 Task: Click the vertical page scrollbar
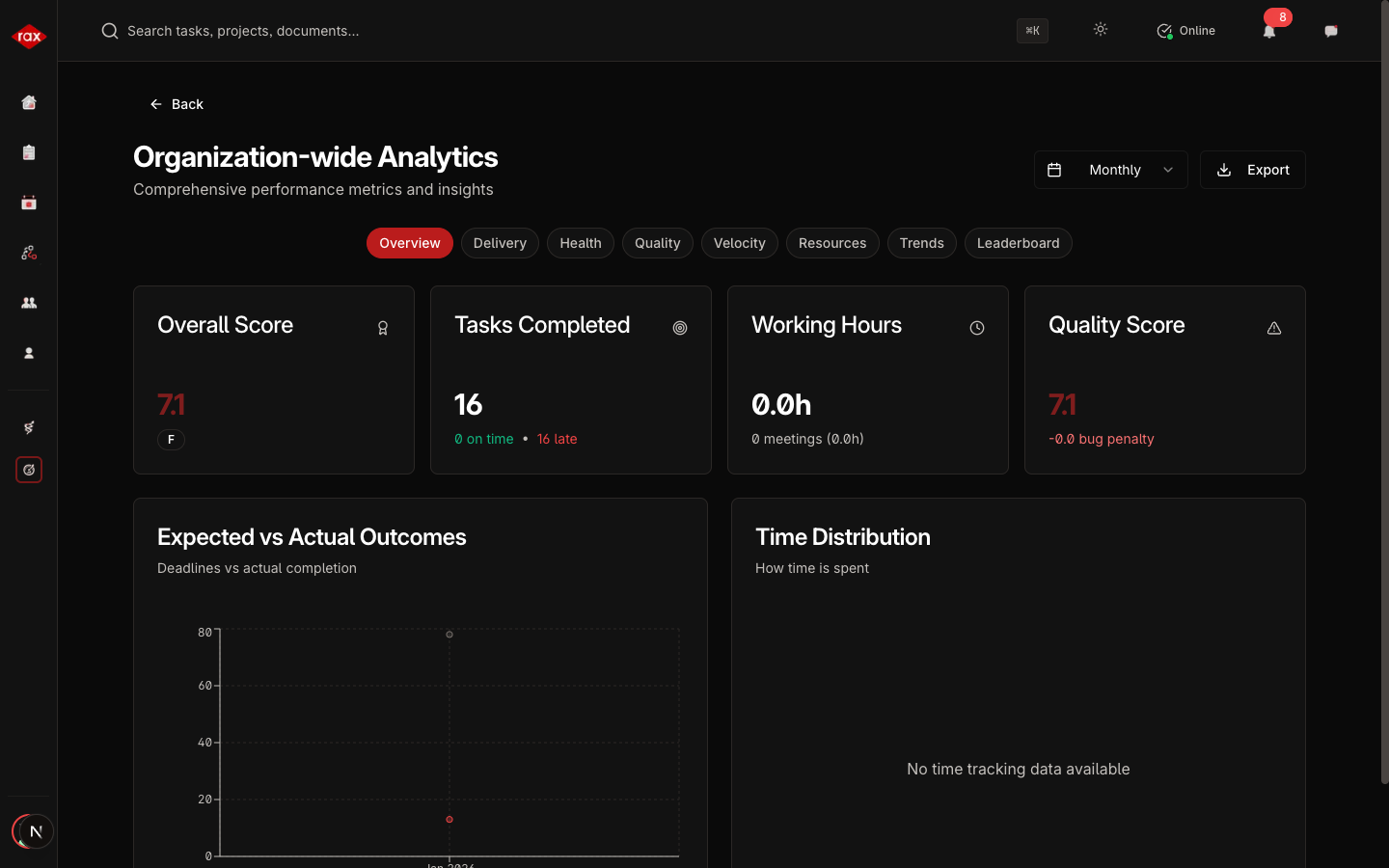(1383, 386)
